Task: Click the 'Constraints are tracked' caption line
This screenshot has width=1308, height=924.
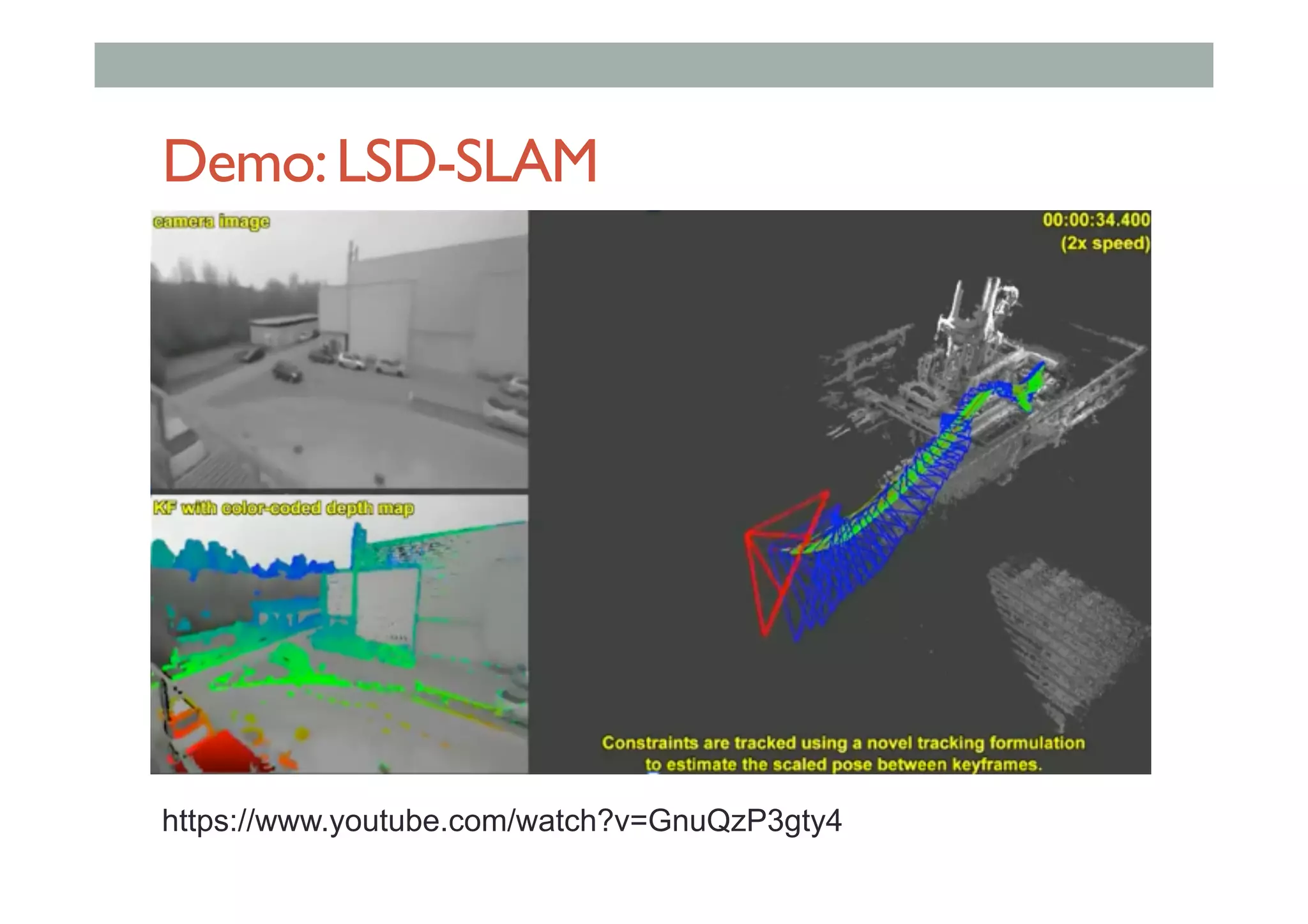Action: [x=843, y=743]
